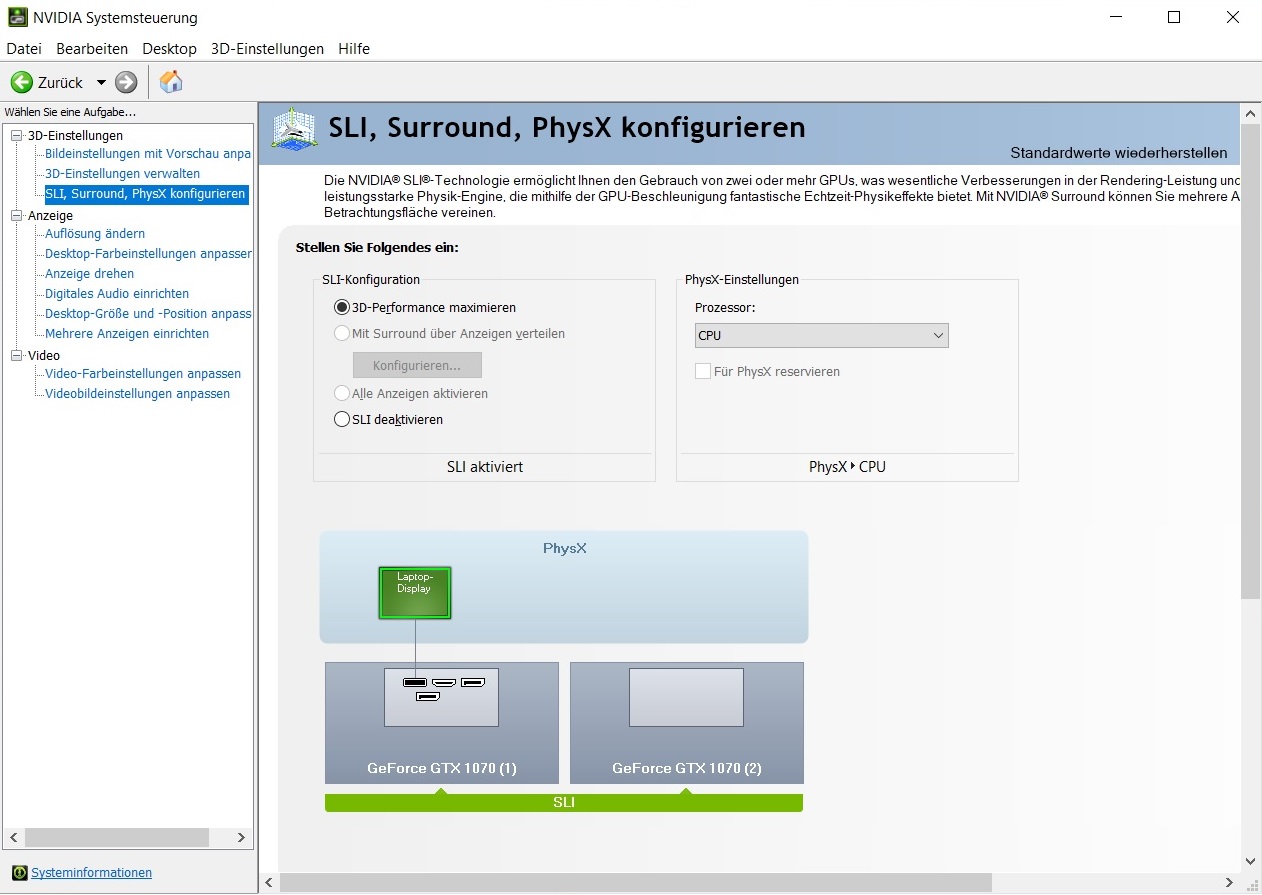Click the green SLI bridge bar

click(564, 803)
